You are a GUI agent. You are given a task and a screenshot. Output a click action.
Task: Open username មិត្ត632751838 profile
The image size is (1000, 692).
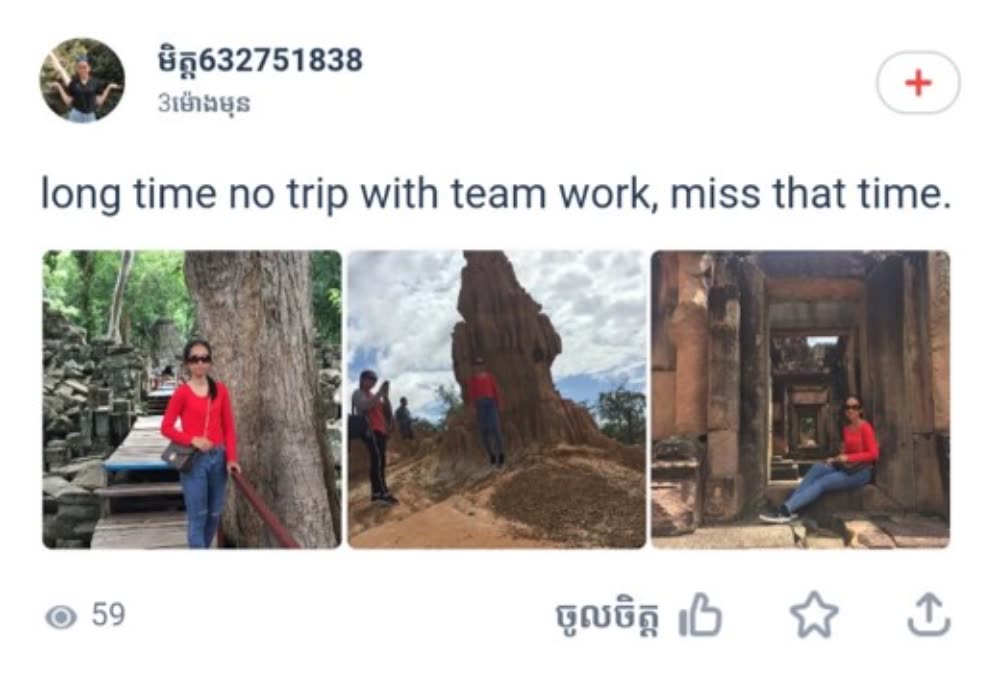tap(260, 61)
